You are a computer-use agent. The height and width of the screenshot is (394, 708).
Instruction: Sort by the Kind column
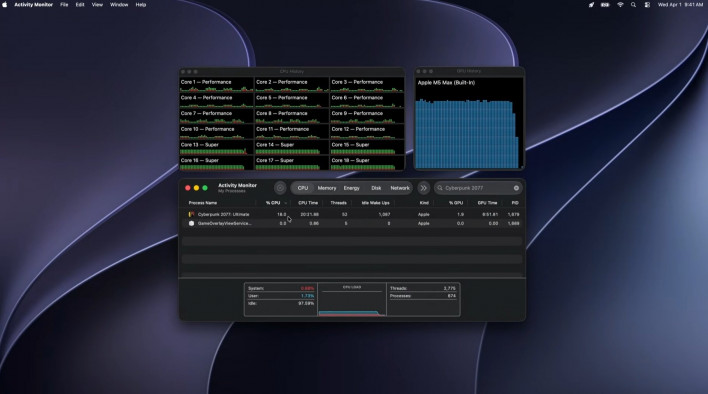(x=424, y=203)
